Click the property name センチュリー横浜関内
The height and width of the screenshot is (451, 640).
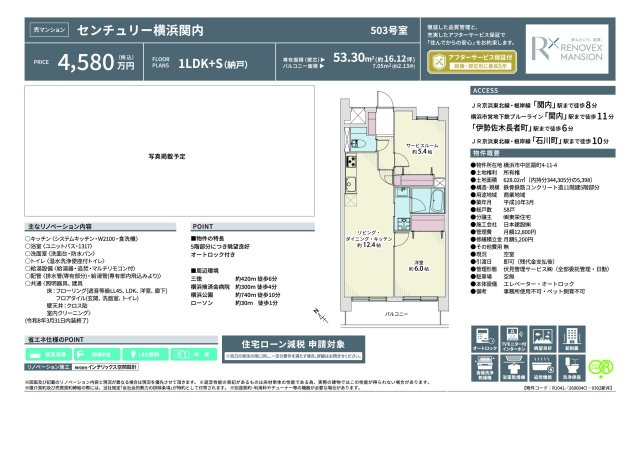140,30
